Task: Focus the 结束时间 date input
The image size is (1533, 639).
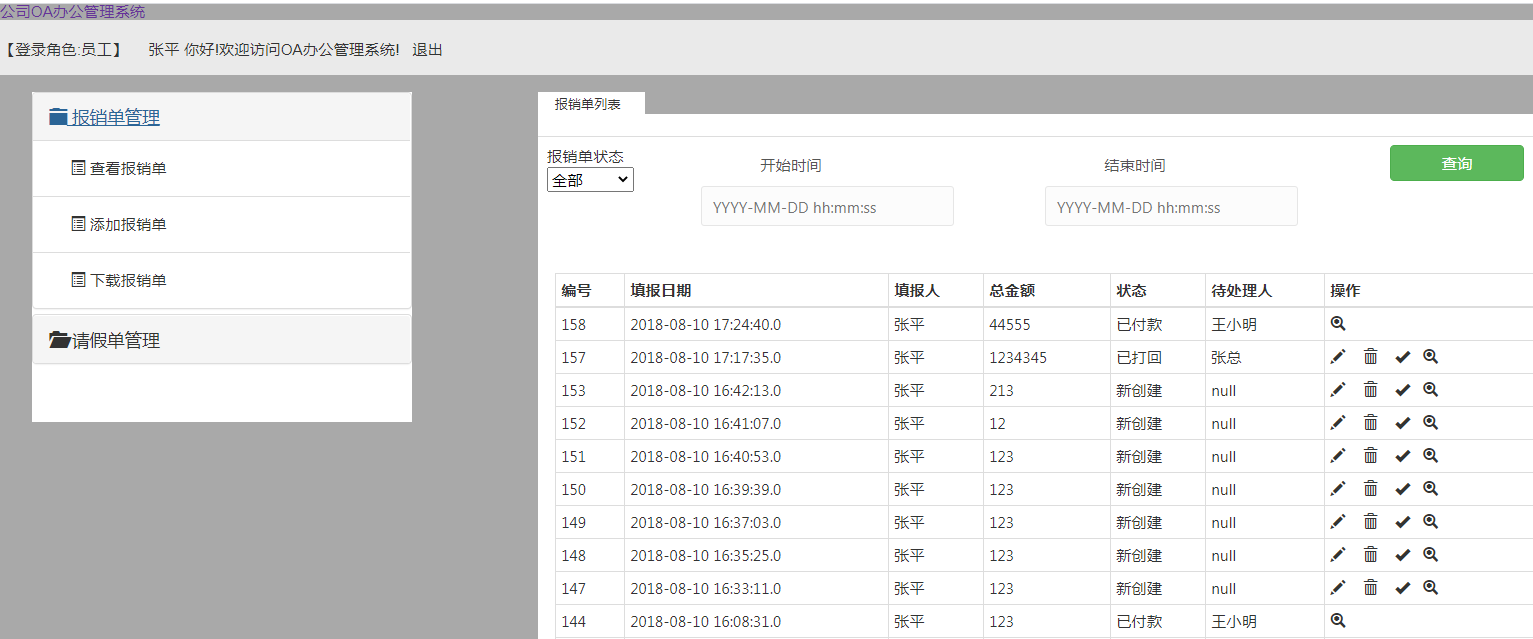Action: (1171, 206)
